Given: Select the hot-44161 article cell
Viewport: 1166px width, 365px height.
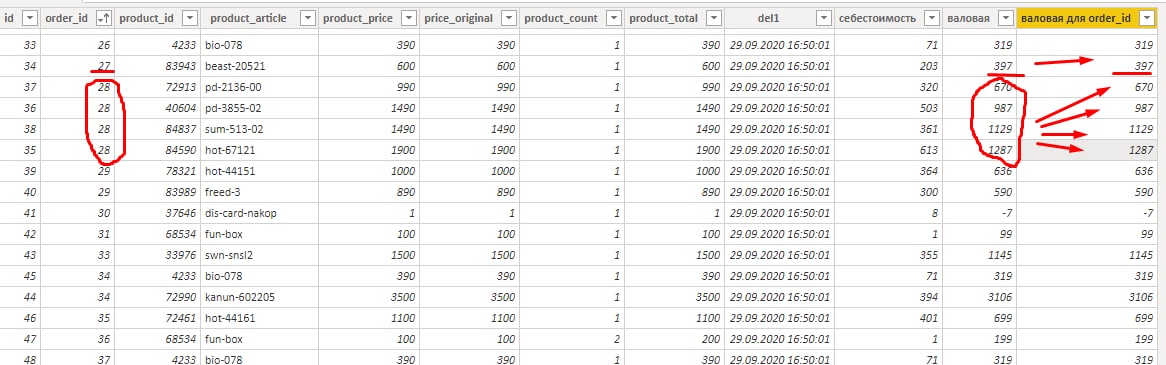Looking at the screenshot, I should (x=260, y=317).
